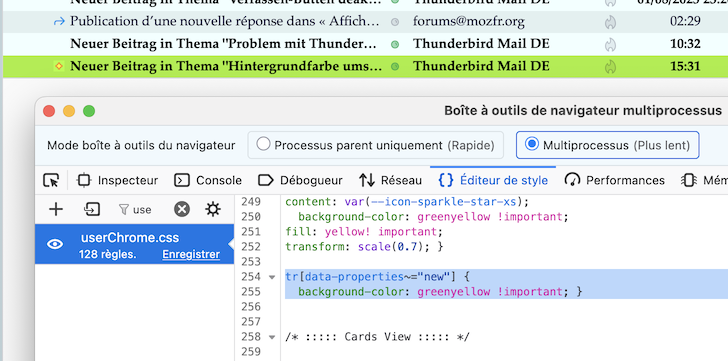728x361 pixels.
Task: Click the Enregistrer link
Action: pyautogui.click(x=191, y=254)
